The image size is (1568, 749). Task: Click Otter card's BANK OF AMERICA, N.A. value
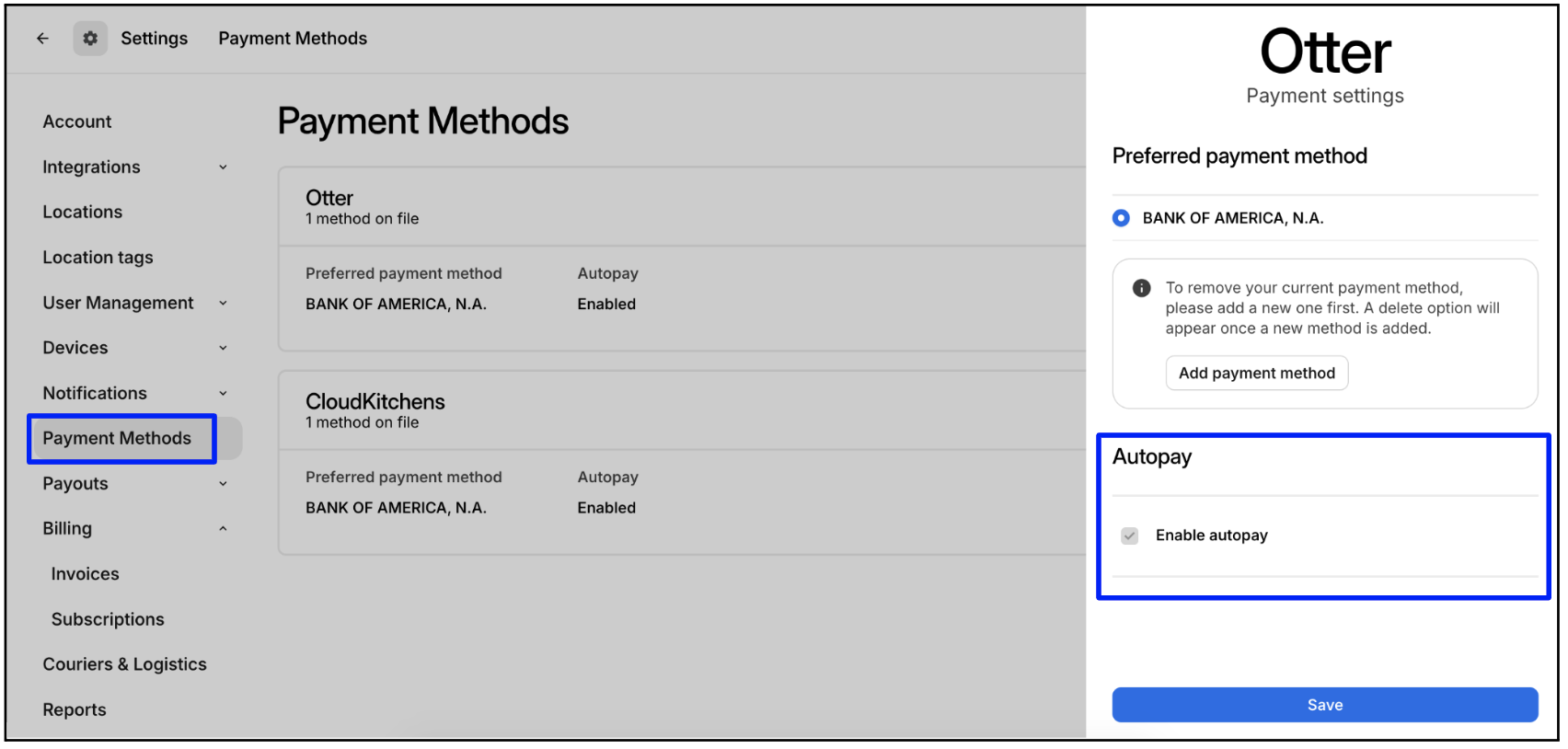click(x=396, y=304)
